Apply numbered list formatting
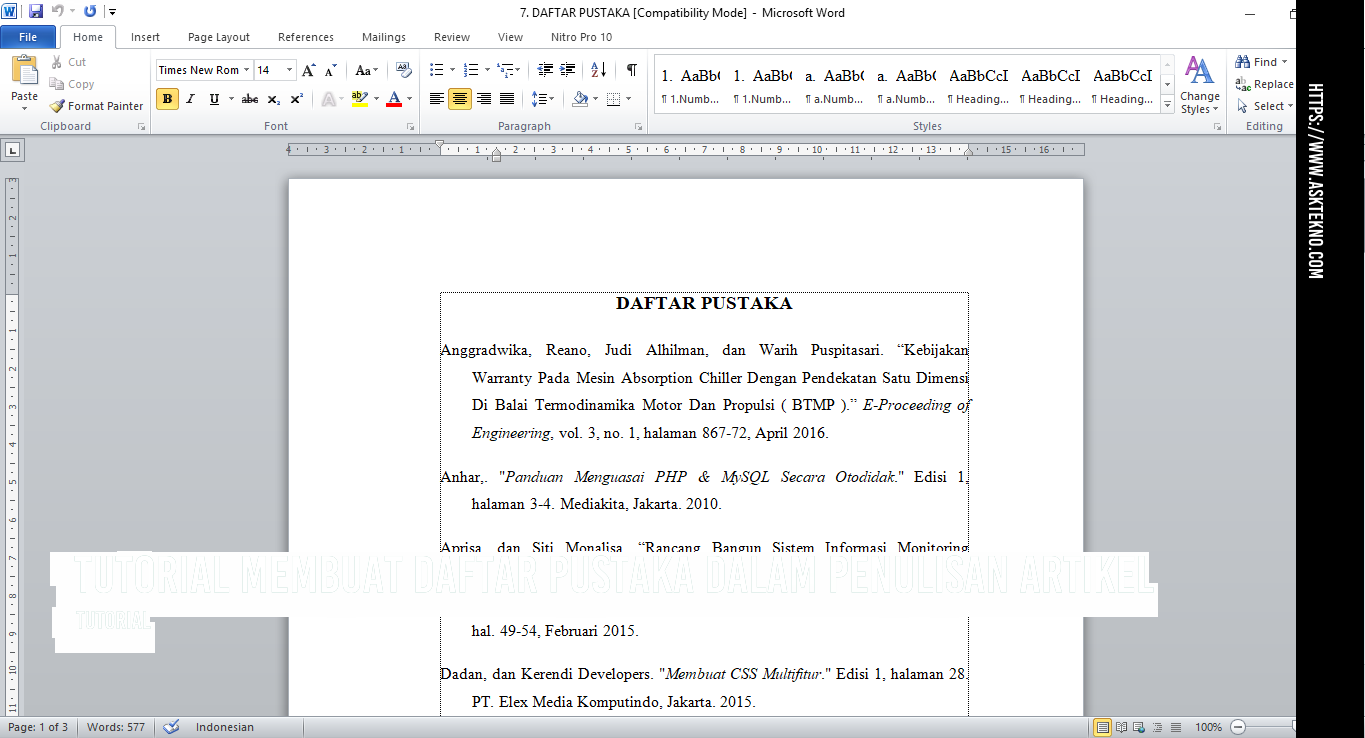This screenshot has height=738, width=1365. click(471, 70)
